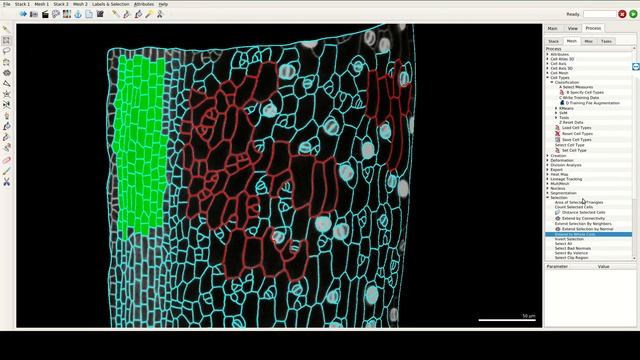
Task: Expand the Cell Atlas 3D group
Action: 548,59
